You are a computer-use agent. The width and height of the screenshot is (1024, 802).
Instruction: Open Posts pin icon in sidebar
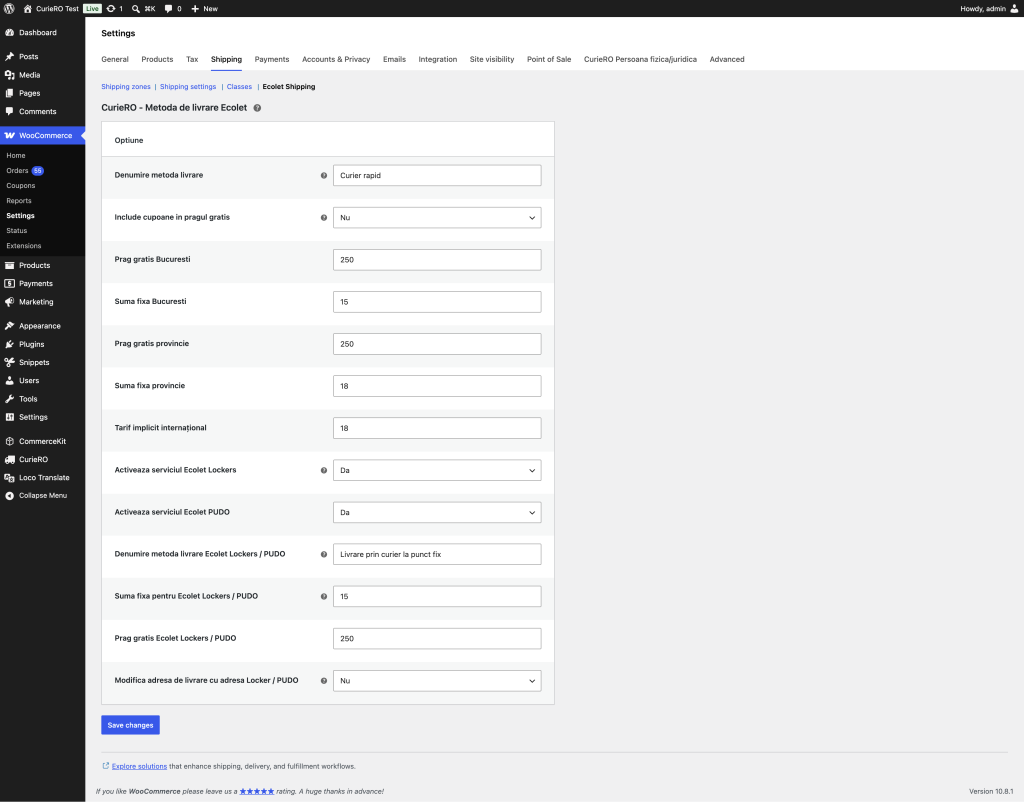click(10, 57)
